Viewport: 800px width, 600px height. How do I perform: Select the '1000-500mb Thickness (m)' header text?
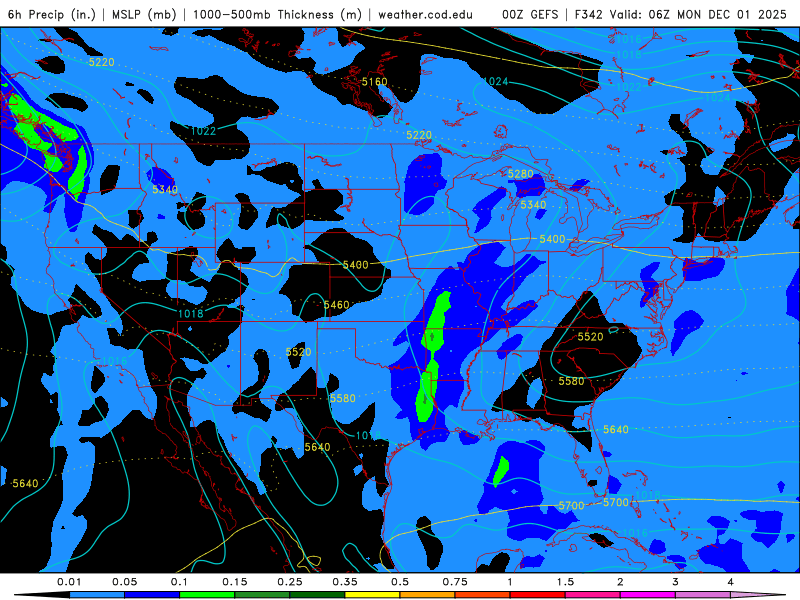[x=277, y=14]
